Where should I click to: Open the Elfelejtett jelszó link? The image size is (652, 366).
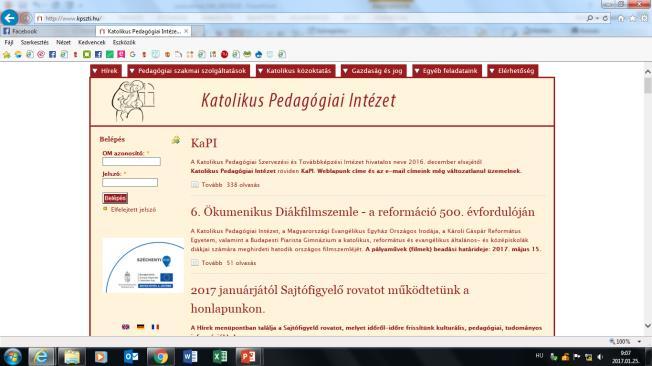click(133, 210)
